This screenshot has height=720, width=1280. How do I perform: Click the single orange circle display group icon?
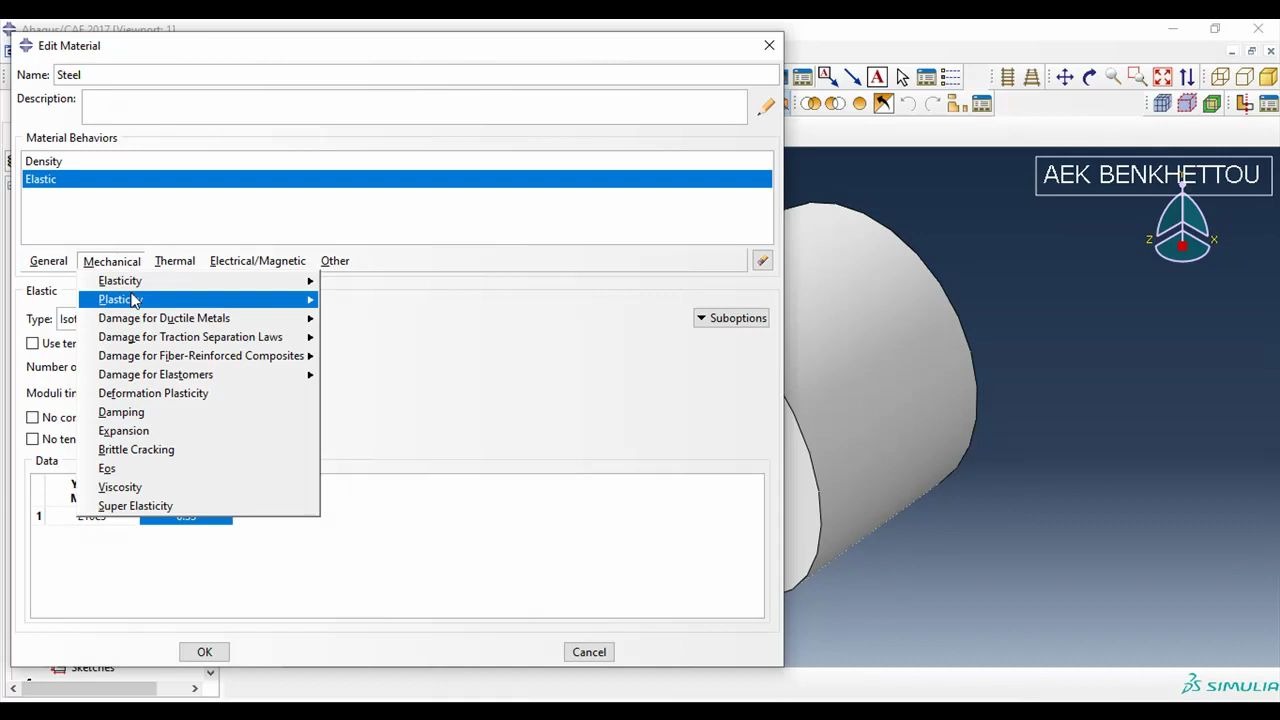(x=859, y=103)
